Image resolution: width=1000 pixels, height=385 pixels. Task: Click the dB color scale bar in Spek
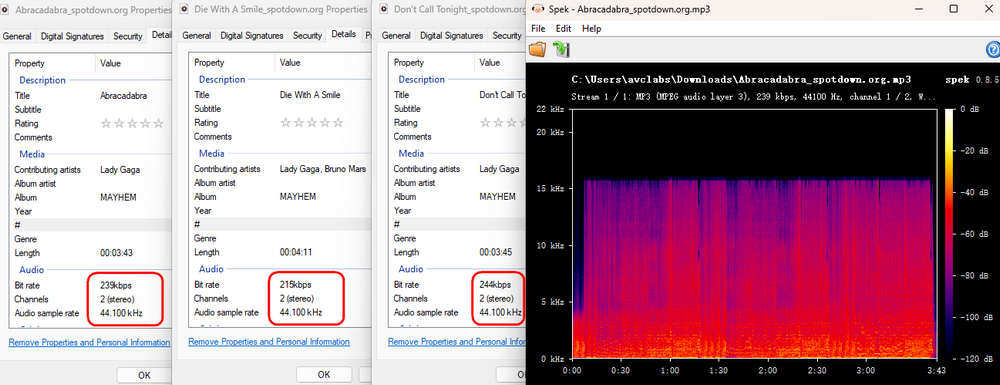(x=950, y=234)
